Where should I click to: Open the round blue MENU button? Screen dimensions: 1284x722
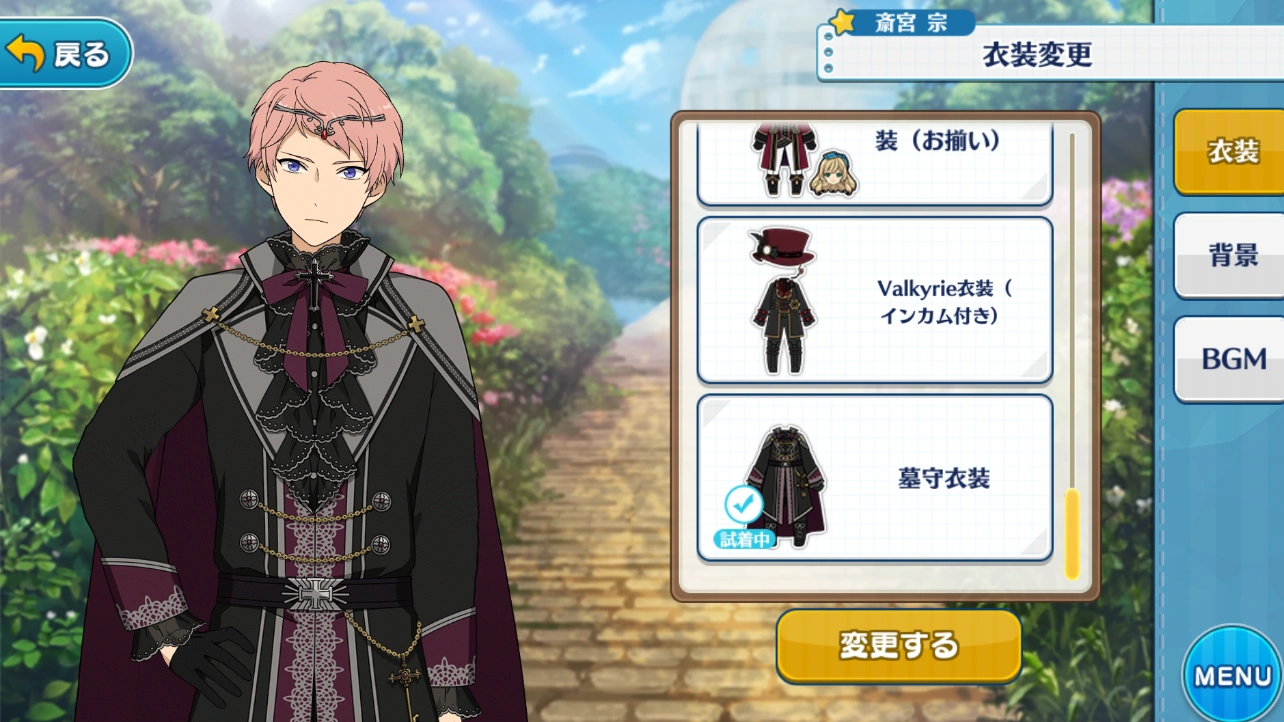[x=1233, y=675]
